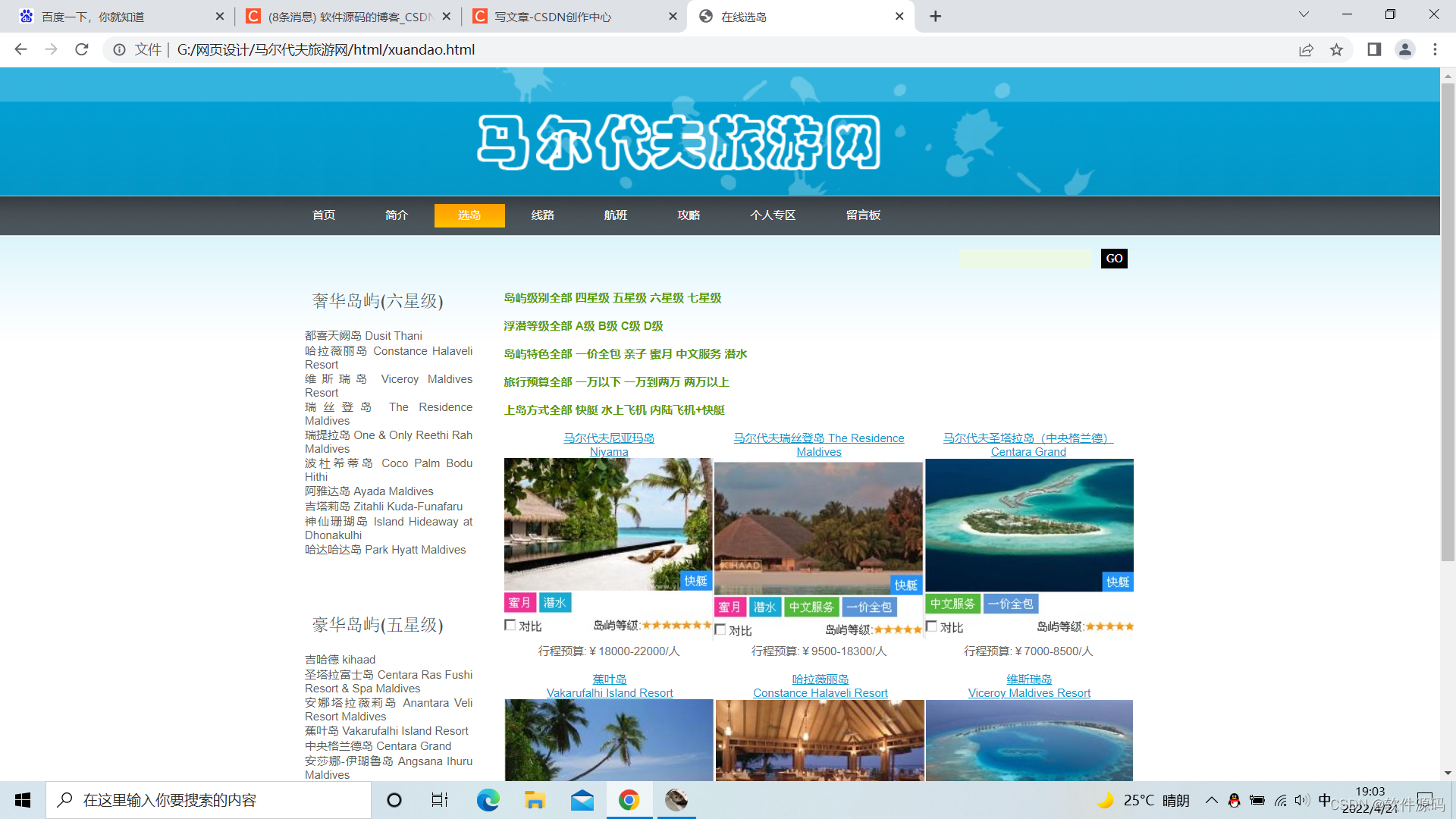Click the site search input field
This screenshot has width=1456, height=819.
click(x=1025, y=259)
